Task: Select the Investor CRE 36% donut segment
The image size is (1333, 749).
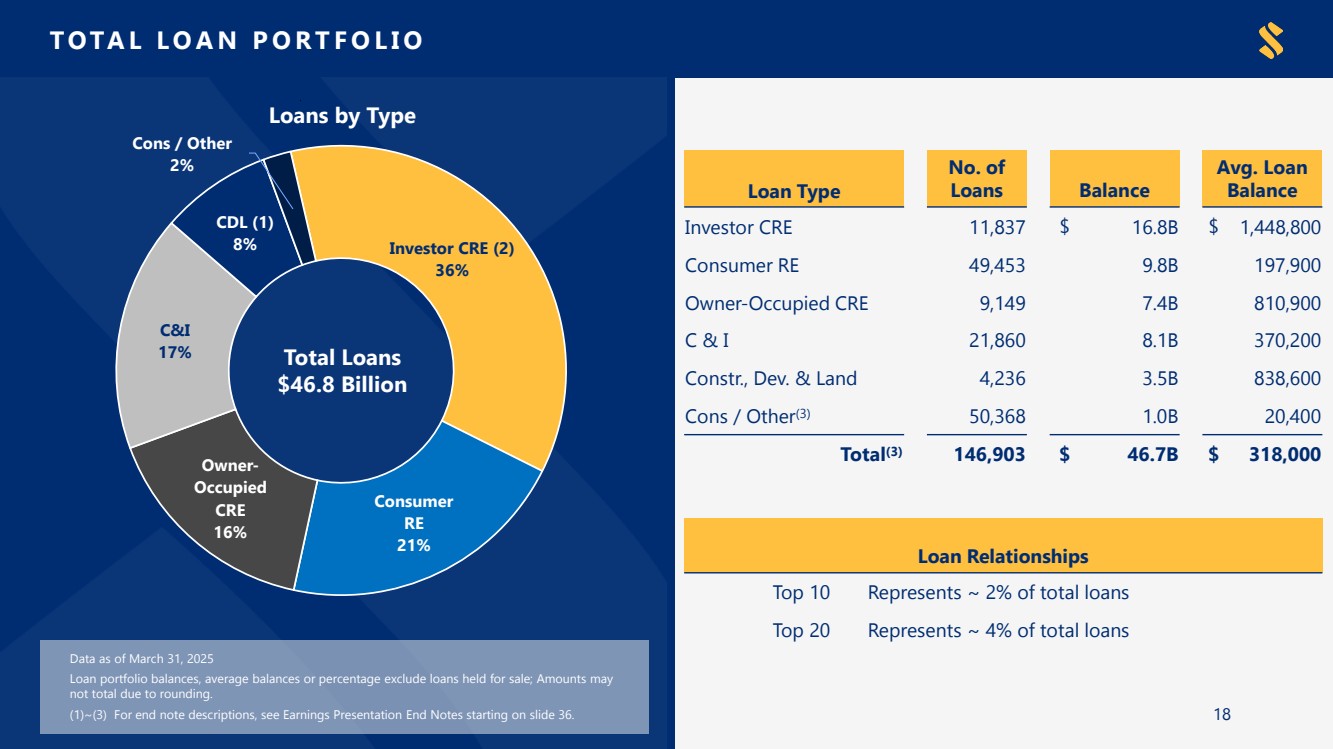Action: click(451, 259)
